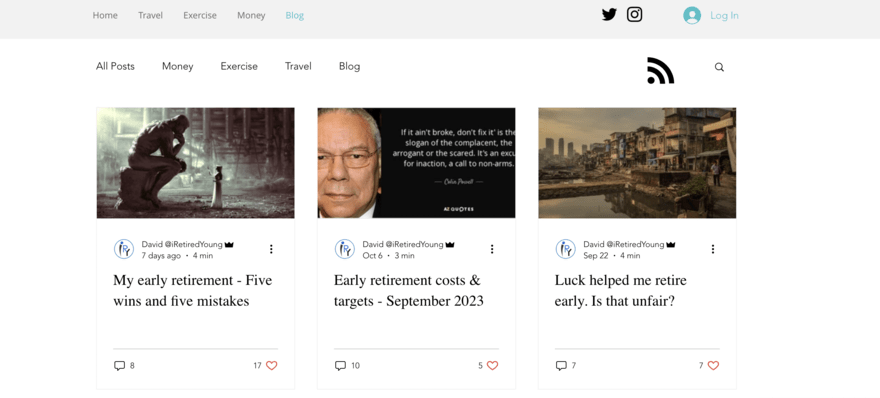The image size is (880, 398).
Task: Open 'Luck helped me retire early' article title
Action: tap(620, 290)
